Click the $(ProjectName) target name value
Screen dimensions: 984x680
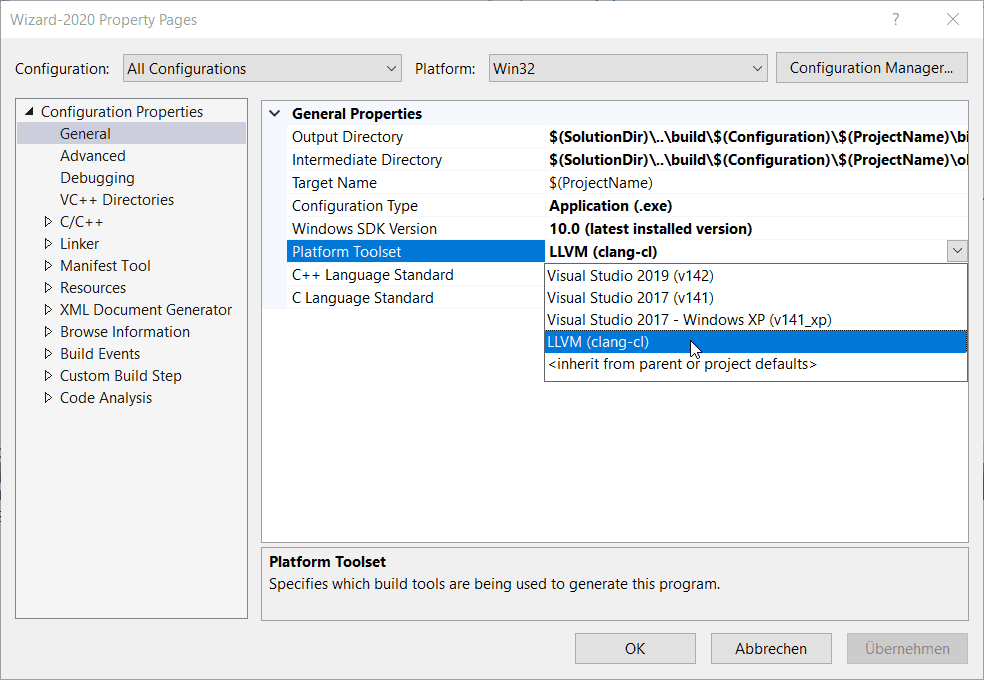click(x=601, y=183)
